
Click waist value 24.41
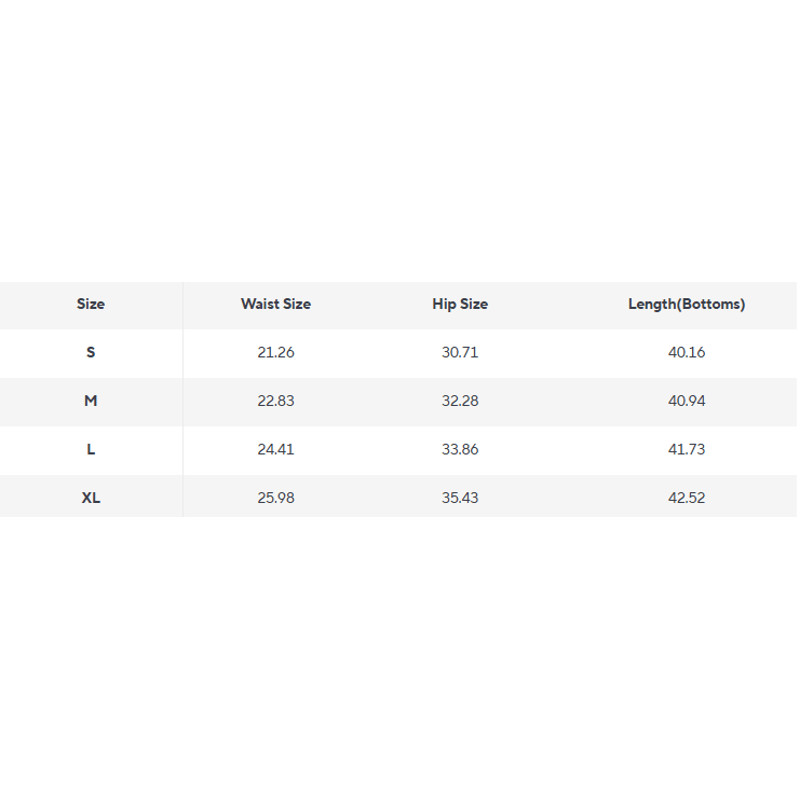[276, 449]
